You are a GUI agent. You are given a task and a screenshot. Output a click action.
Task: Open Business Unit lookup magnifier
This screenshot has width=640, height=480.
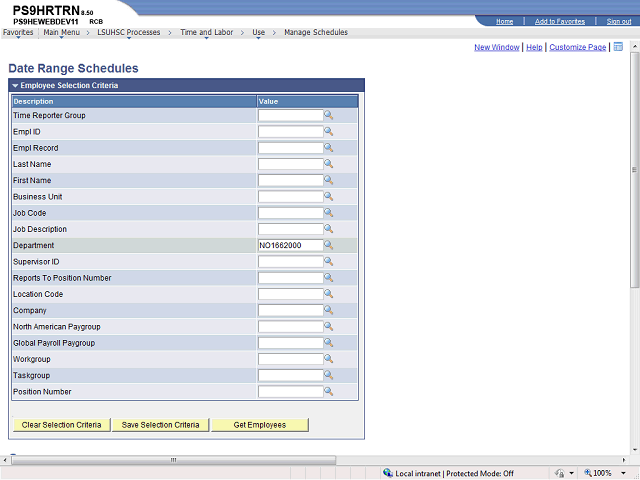tap(328, 197)
